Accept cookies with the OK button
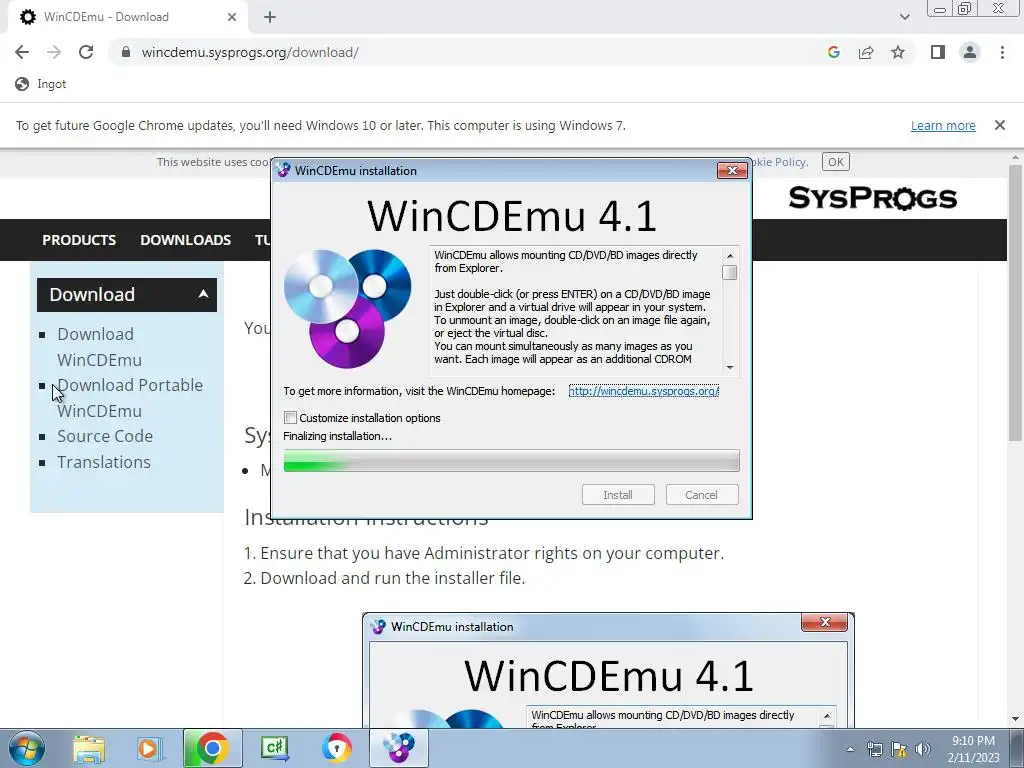This screenshot has height=768, width=1024. point(835,162)
